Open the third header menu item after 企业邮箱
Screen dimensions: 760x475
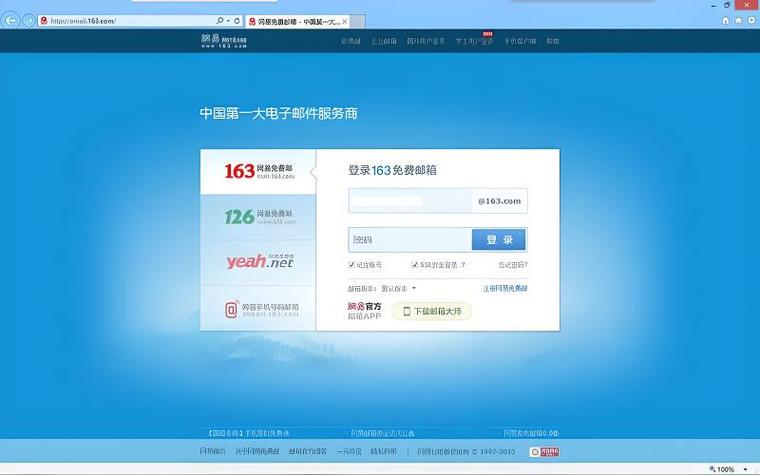pyautogui.click(x=426, y=41)
